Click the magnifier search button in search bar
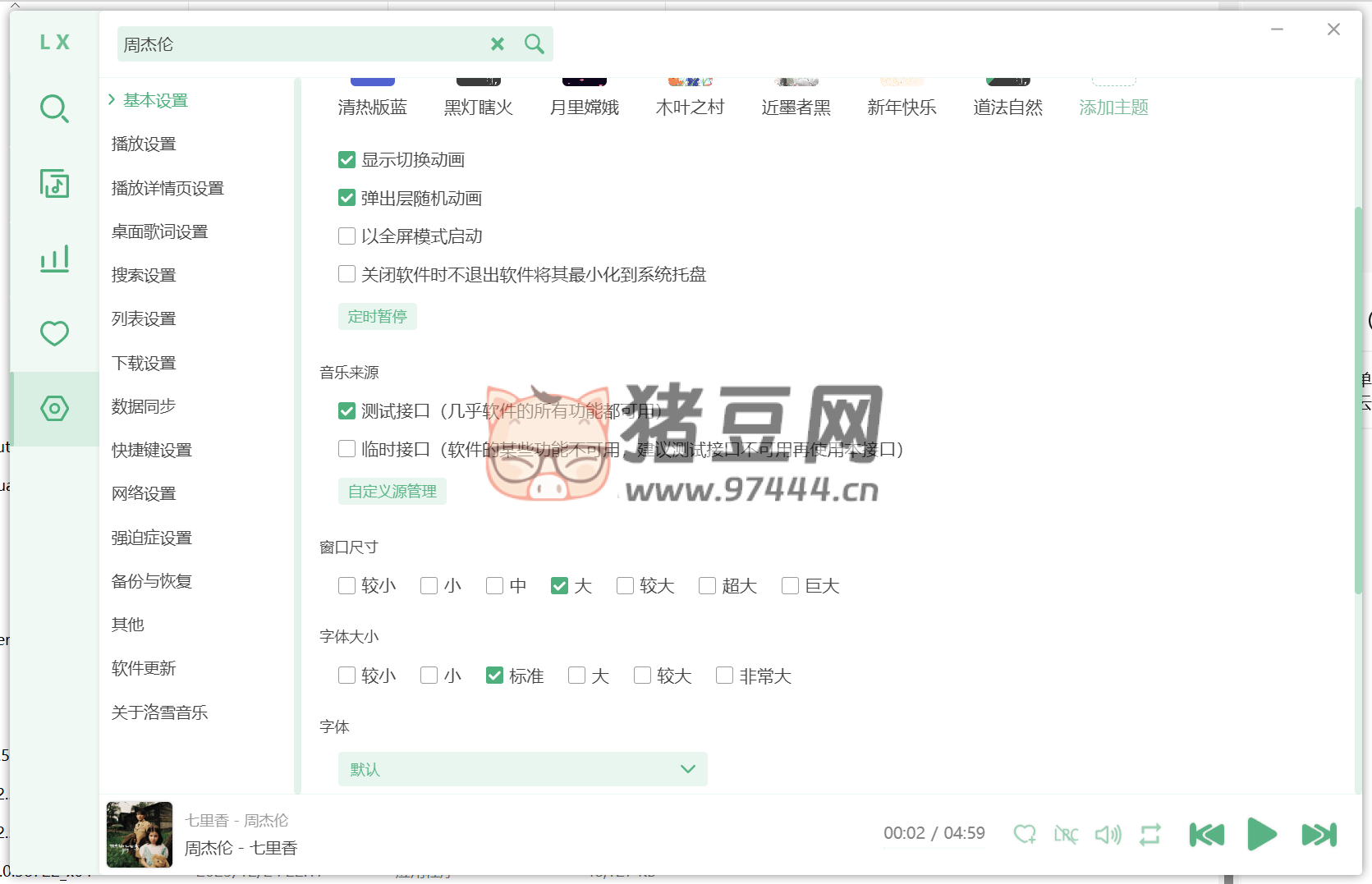The width and height of the screenshot is (1372, 884). click(x=534, y=44)
